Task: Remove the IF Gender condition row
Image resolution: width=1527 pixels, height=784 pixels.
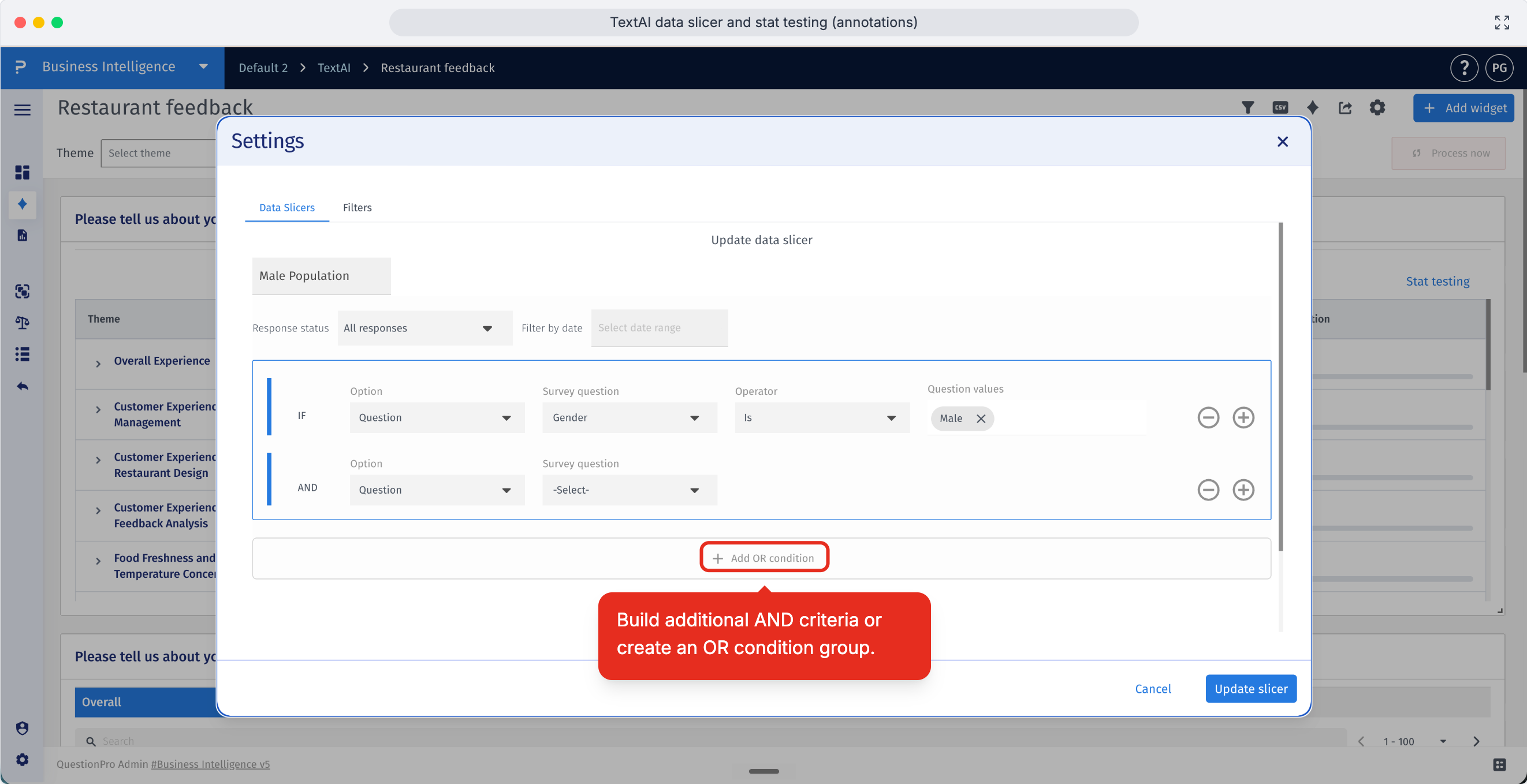Action: 1208,418
